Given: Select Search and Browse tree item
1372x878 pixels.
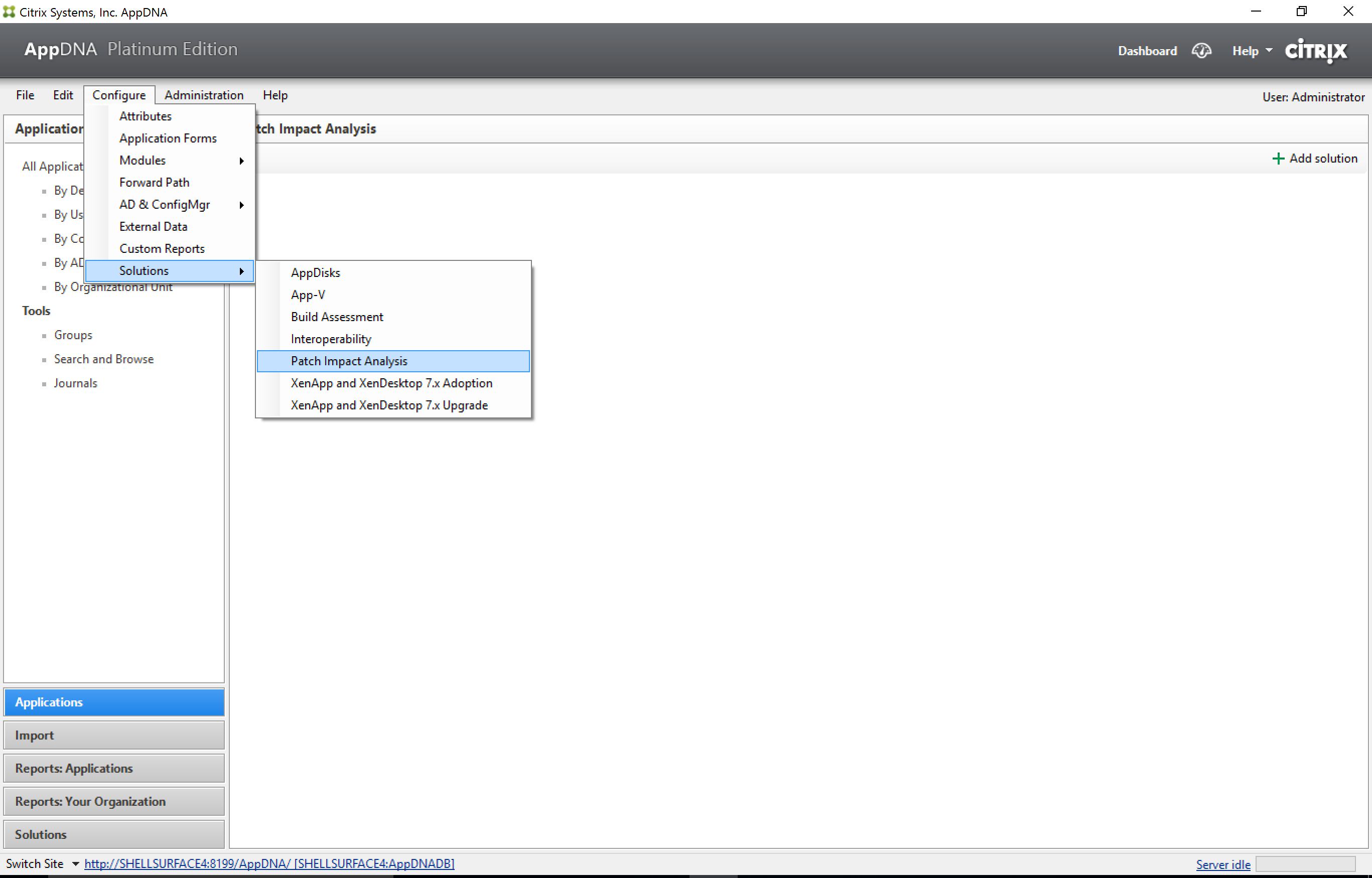Looking at the screenshot, I should (x=104, y=359).
